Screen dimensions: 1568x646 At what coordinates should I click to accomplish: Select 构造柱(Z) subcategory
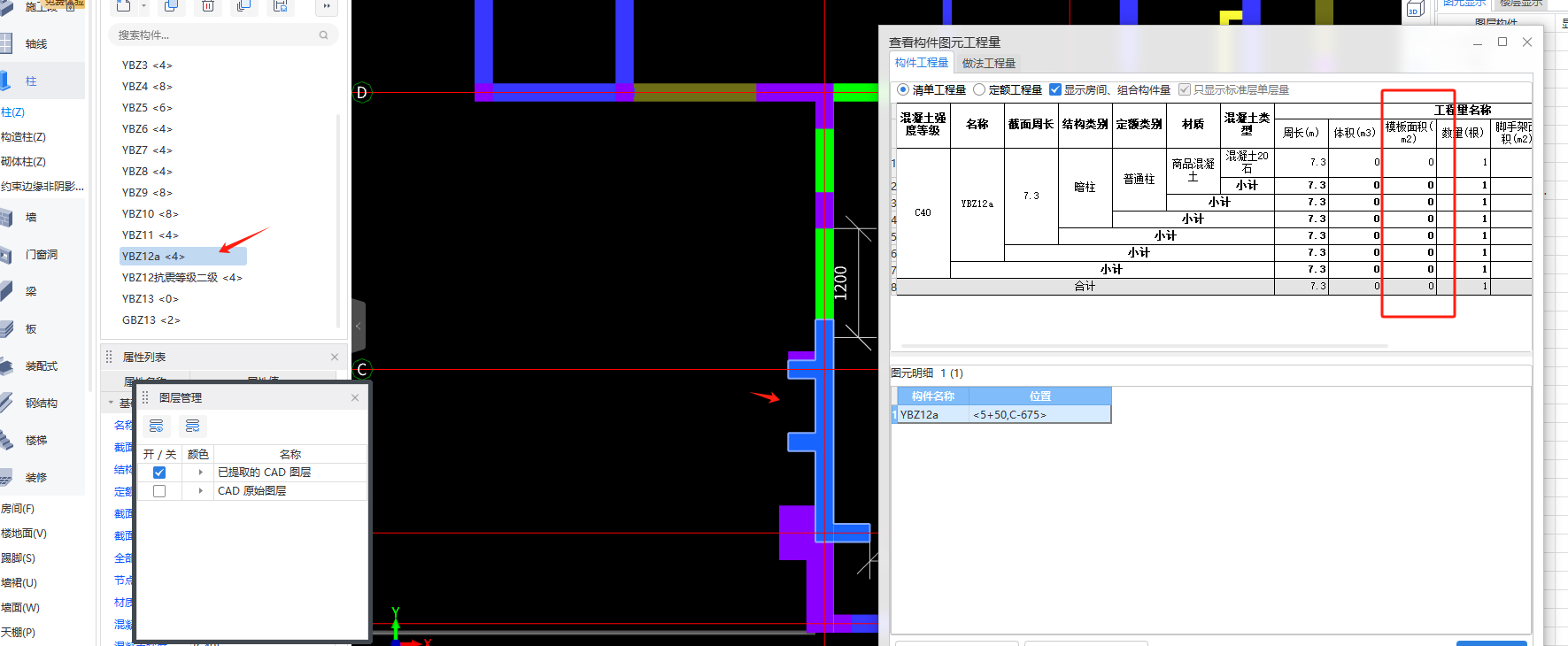tap(23, 137)
